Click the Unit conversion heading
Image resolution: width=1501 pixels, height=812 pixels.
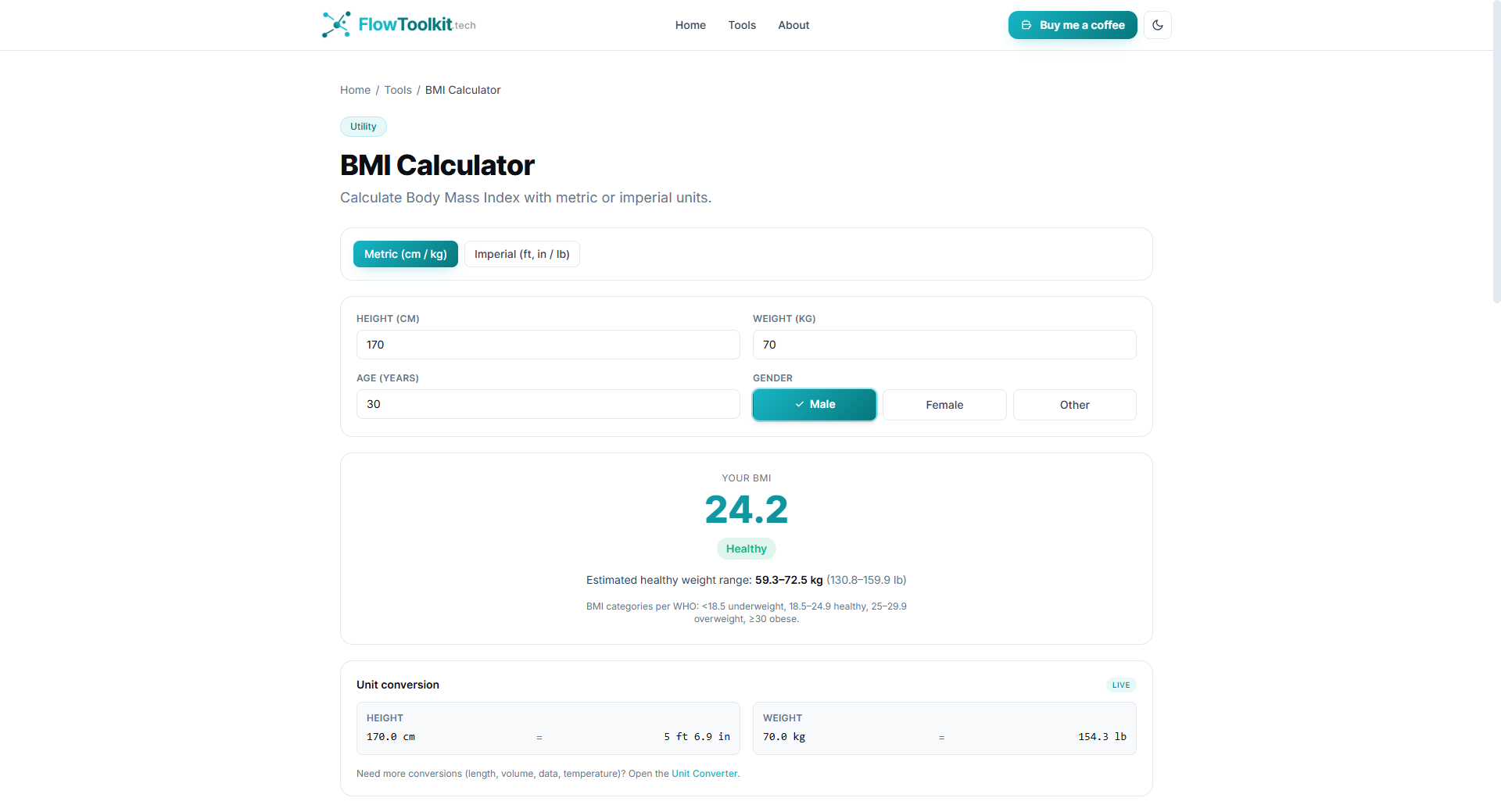click(398, 685)
